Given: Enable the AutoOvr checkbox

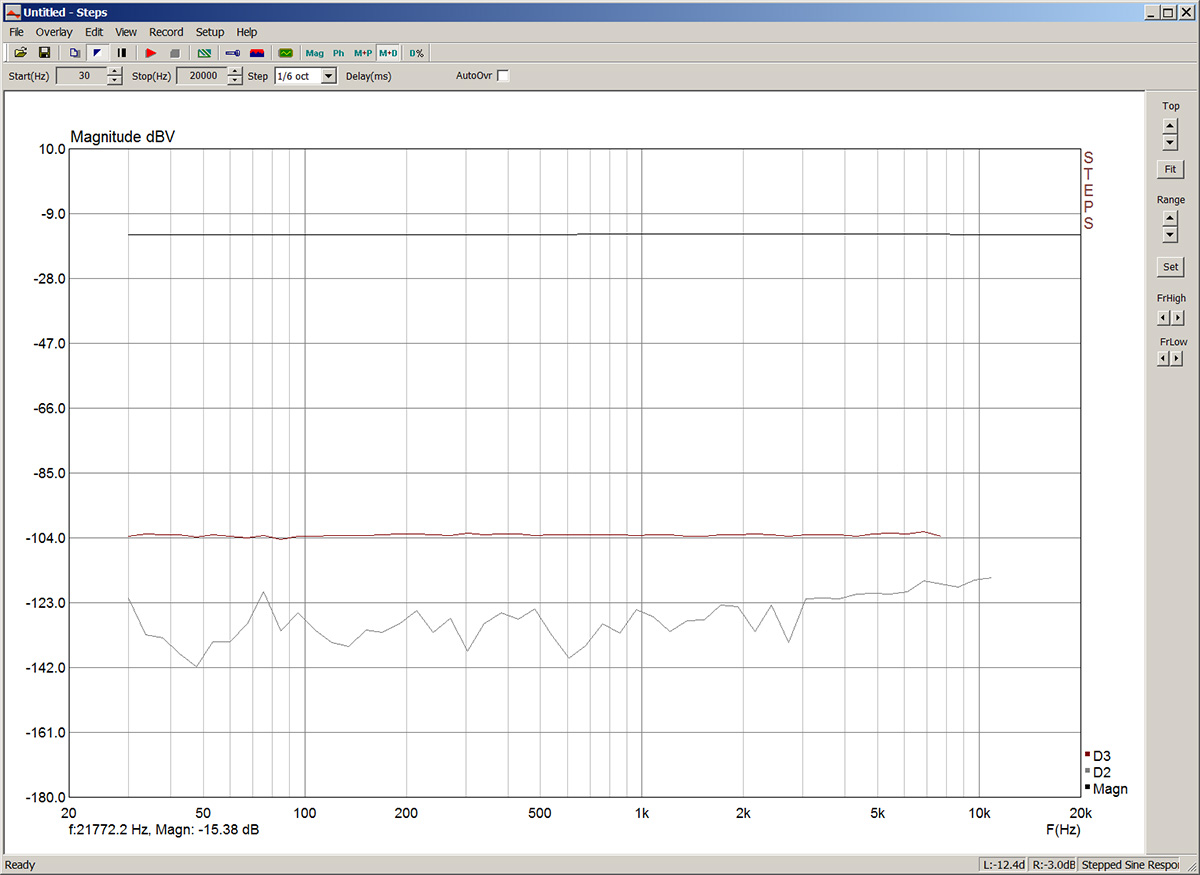Looking at the screenshot, I should tap(503, 76).
